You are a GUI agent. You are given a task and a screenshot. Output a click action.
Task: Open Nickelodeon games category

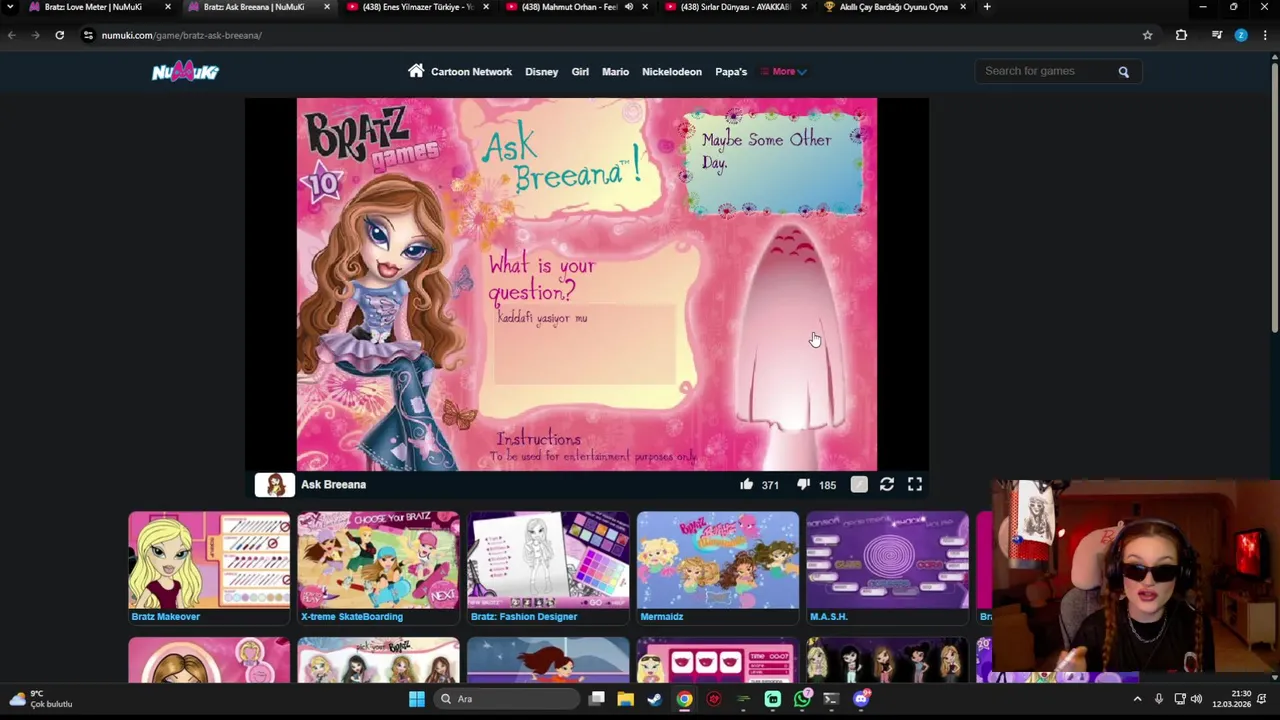672,72
